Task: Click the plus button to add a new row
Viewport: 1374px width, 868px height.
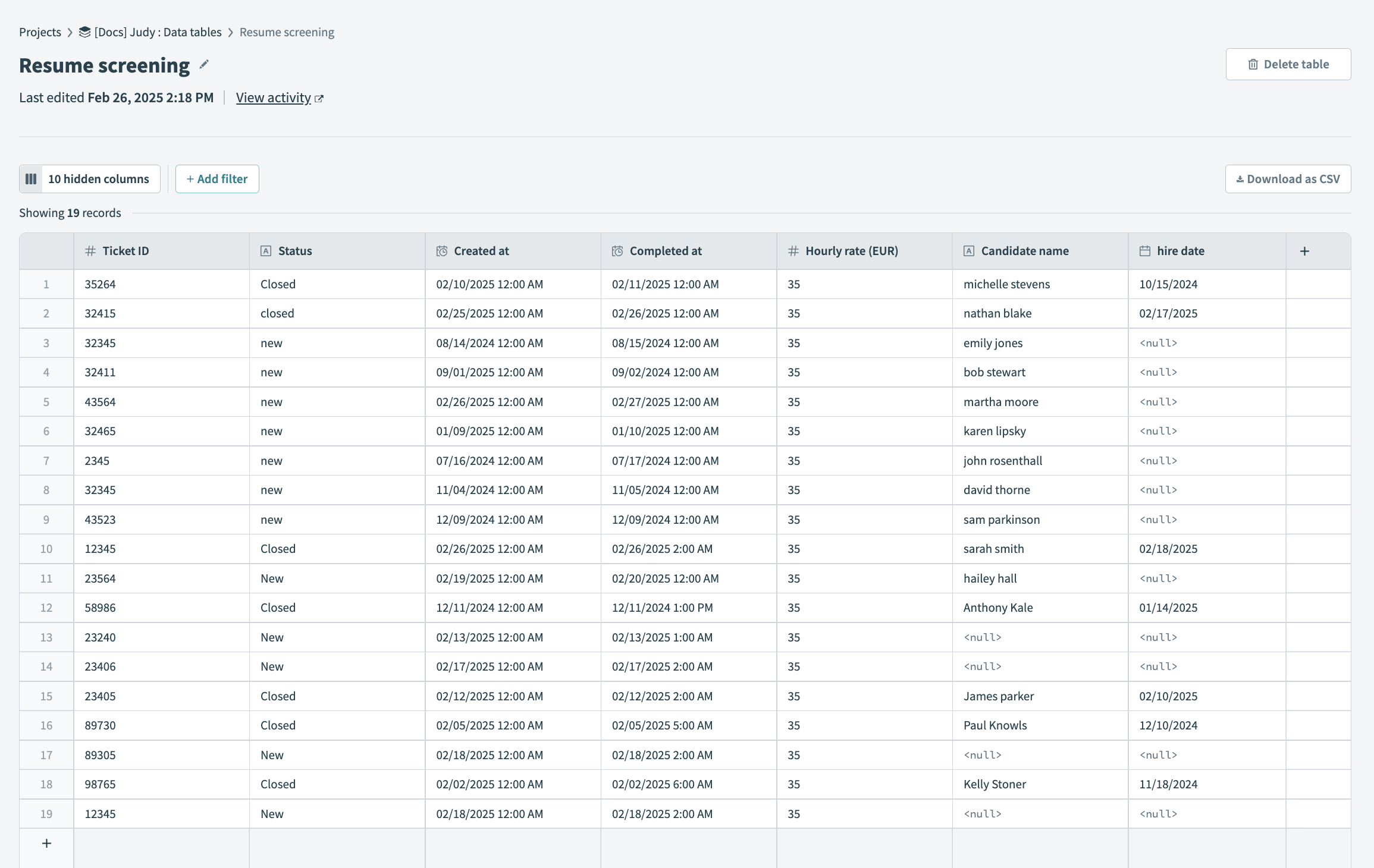Action: [x=46, y=843]
